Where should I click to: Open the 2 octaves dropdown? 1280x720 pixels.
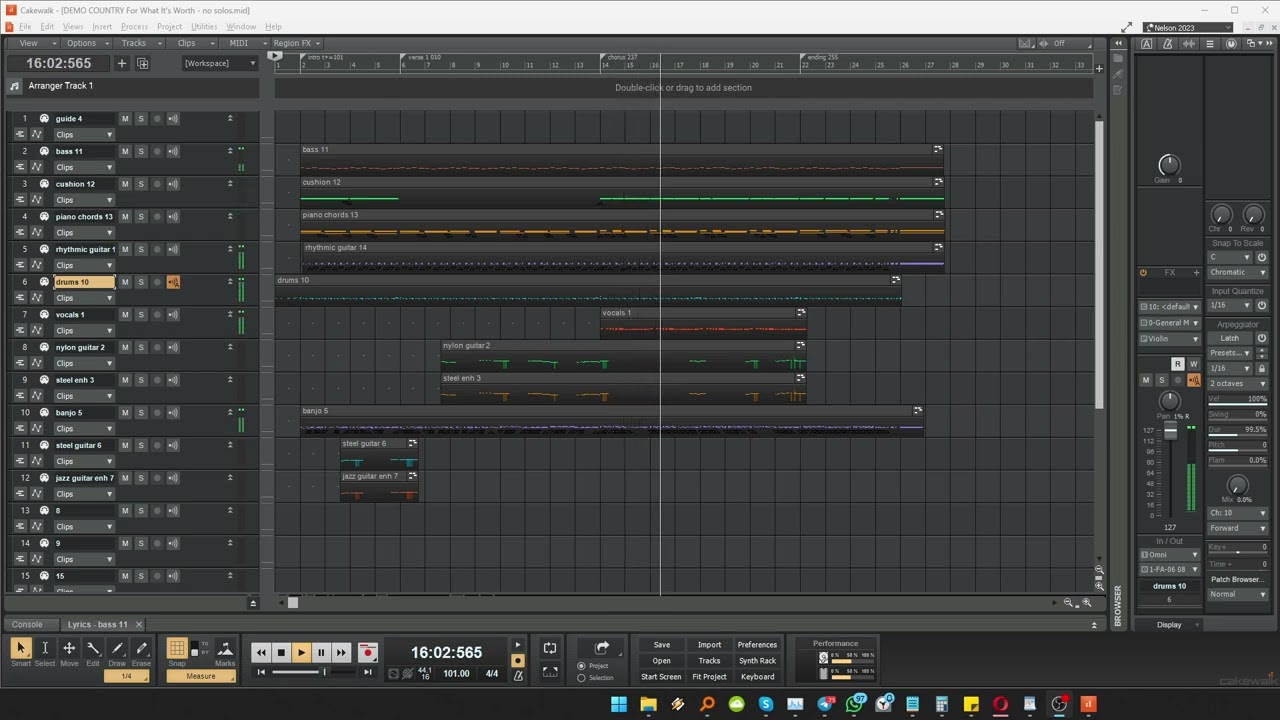click(x=1237, y=383)
